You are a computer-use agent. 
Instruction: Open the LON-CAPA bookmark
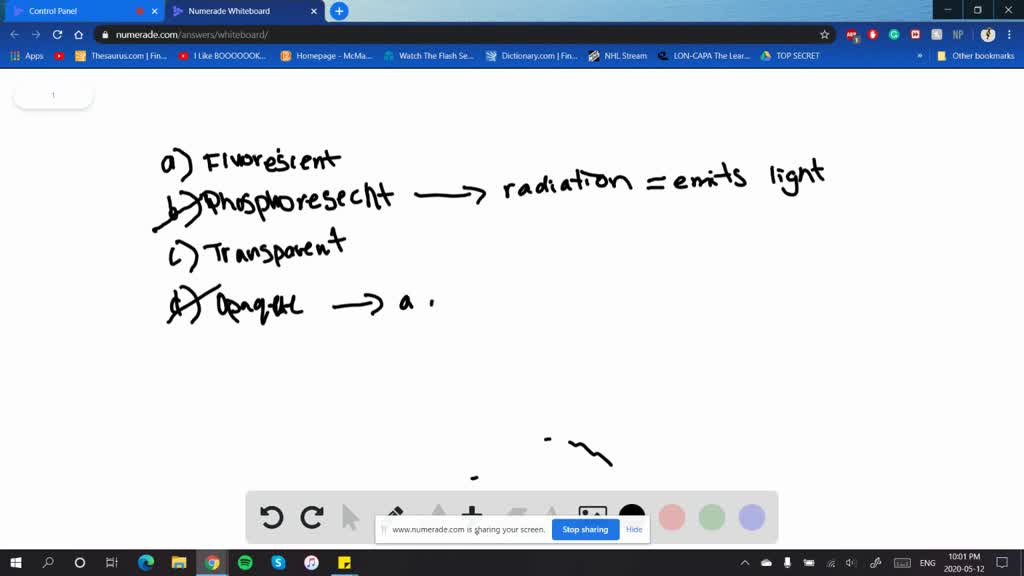click(x=703, y=56)
